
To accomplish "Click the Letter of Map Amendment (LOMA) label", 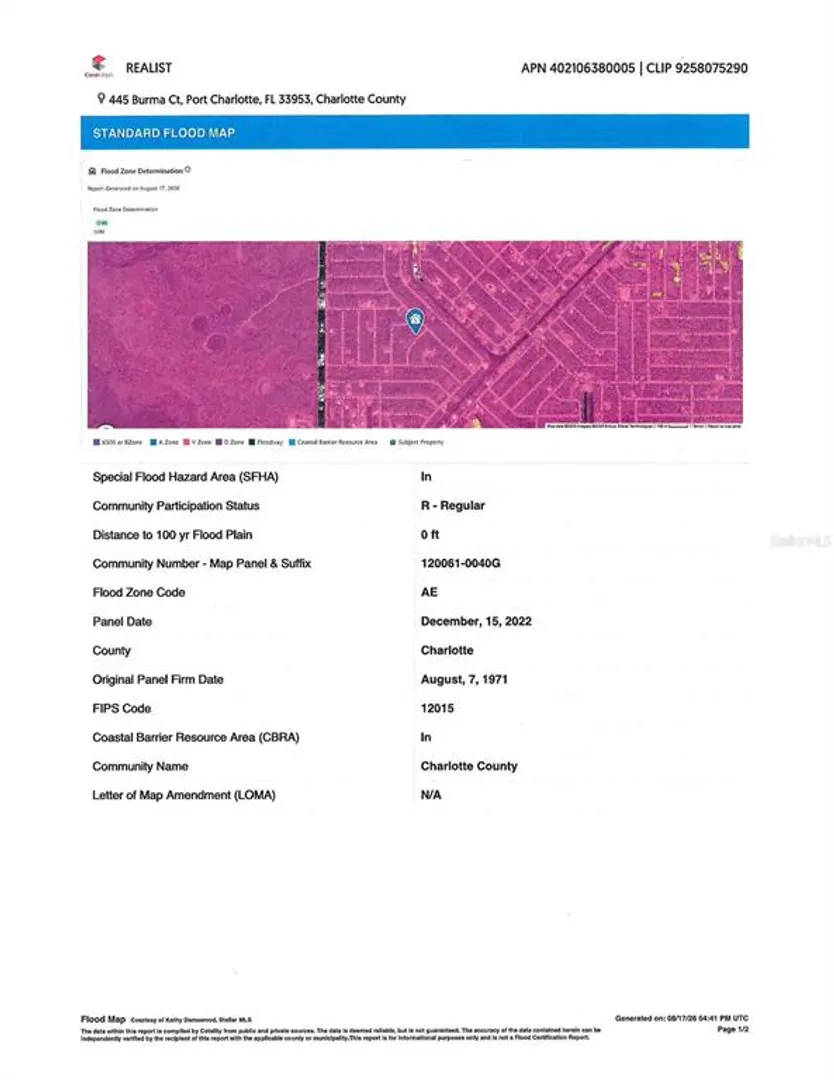I will 184,795.
